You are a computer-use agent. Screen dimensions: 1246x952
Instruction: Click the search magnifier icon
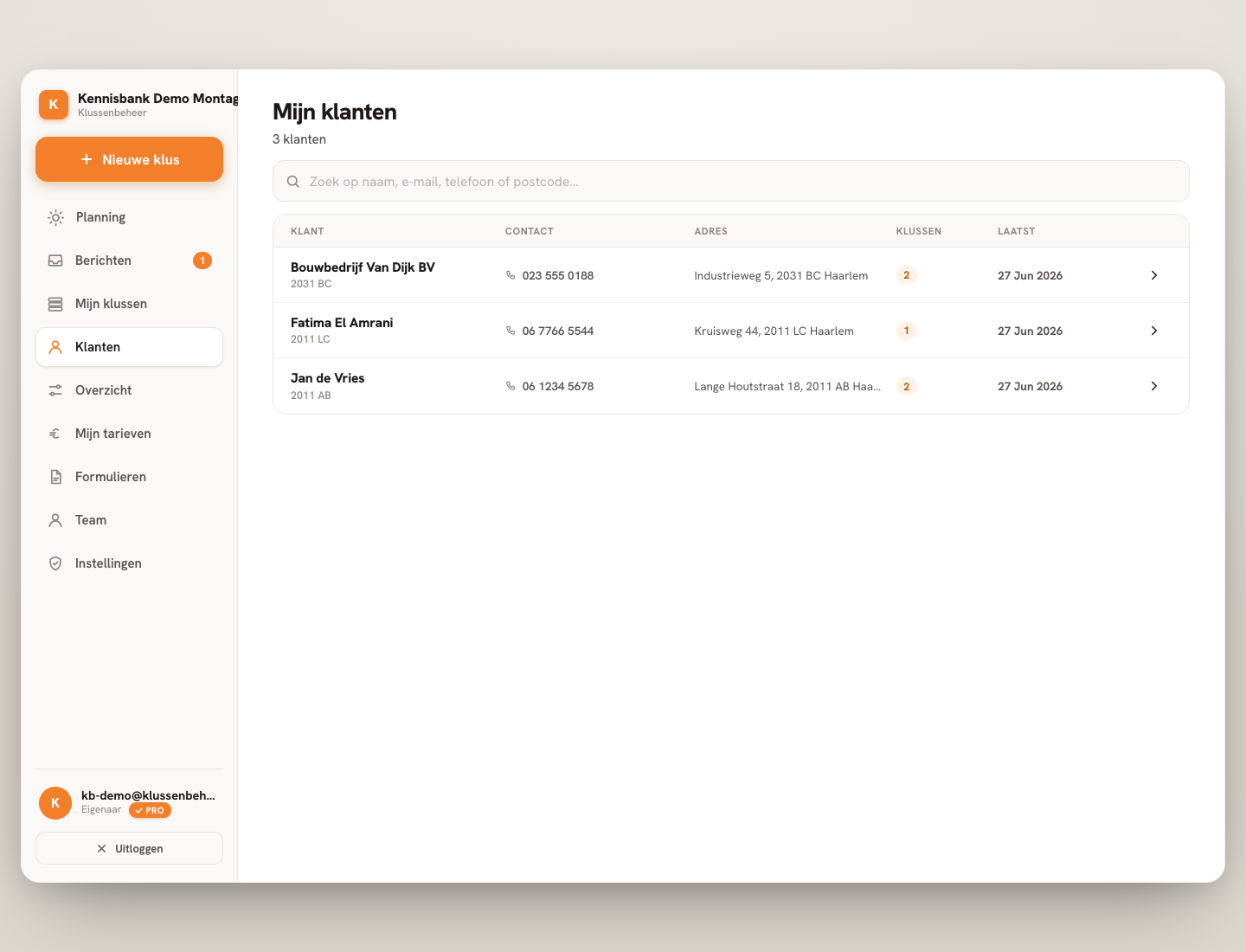pyautogui.click(x=293, y=182)
